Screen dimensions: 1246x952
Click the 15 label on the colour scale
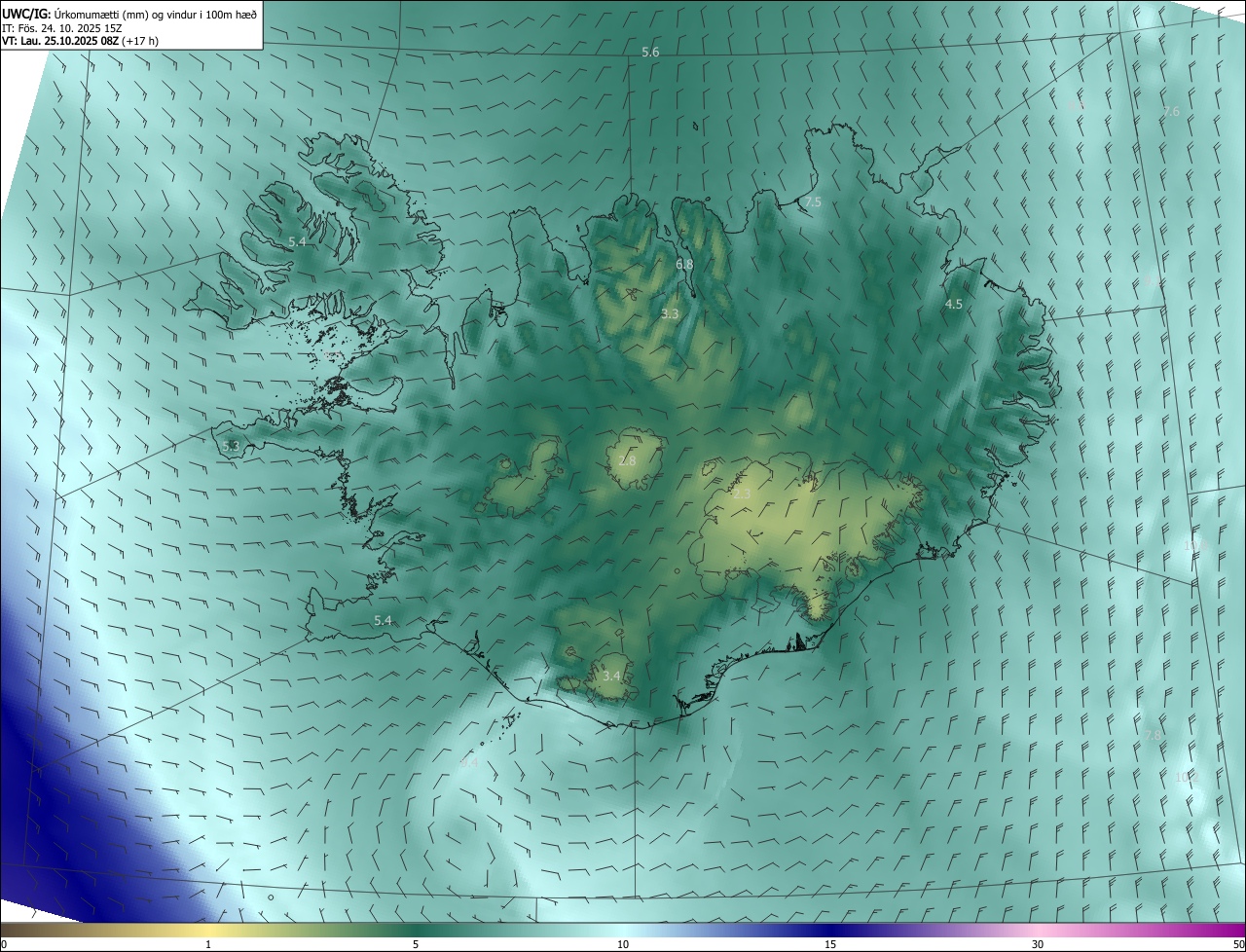pos(830,945)
